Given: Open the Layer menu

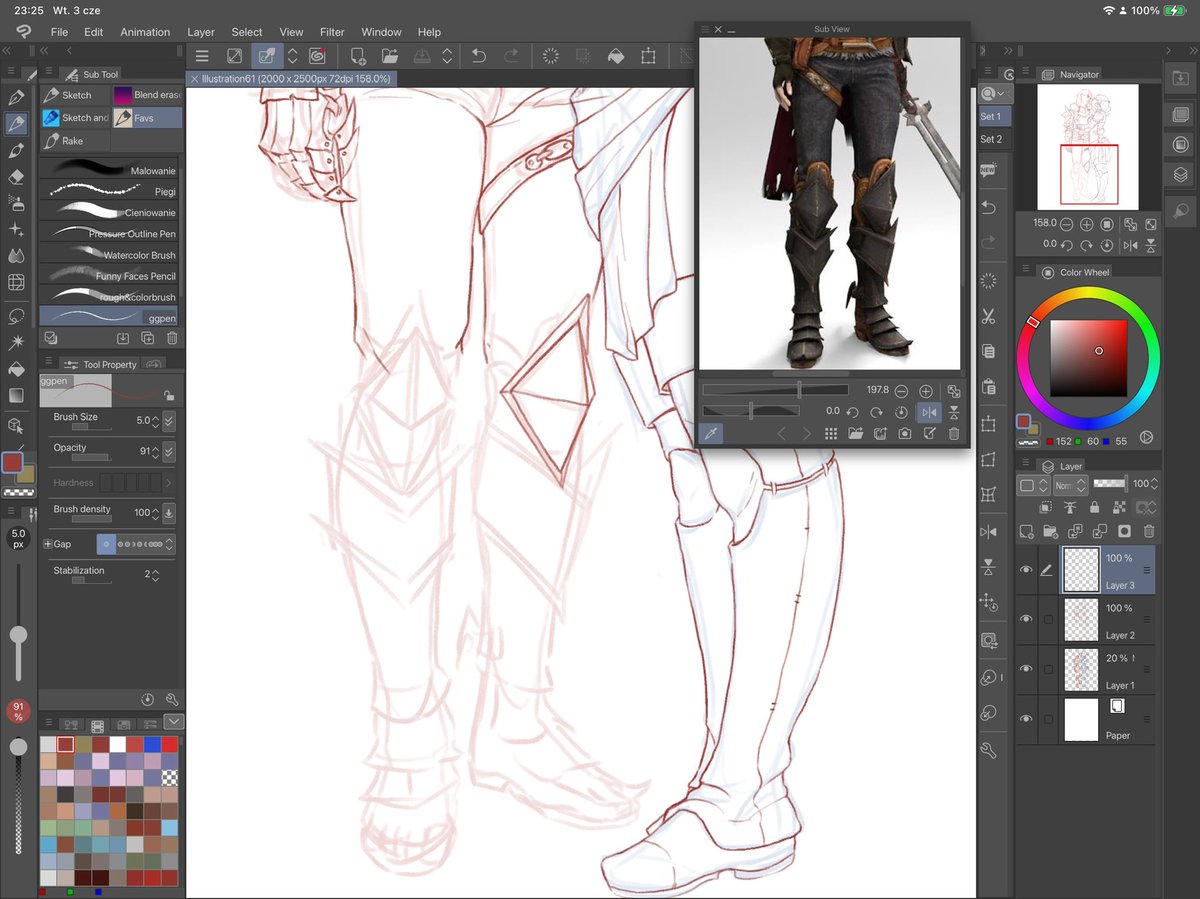Looking at the screenshot, I should [x=201, y=32].
